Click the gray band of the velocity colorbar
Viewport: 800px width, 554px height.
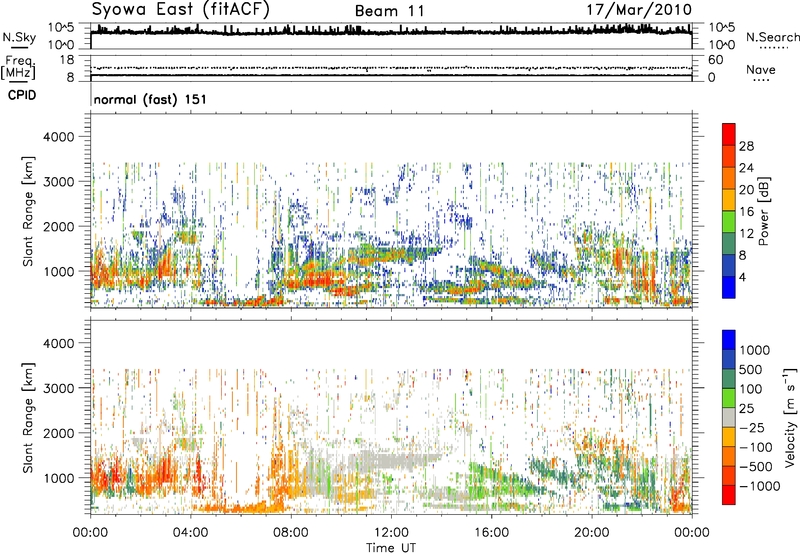click(729, 418)
